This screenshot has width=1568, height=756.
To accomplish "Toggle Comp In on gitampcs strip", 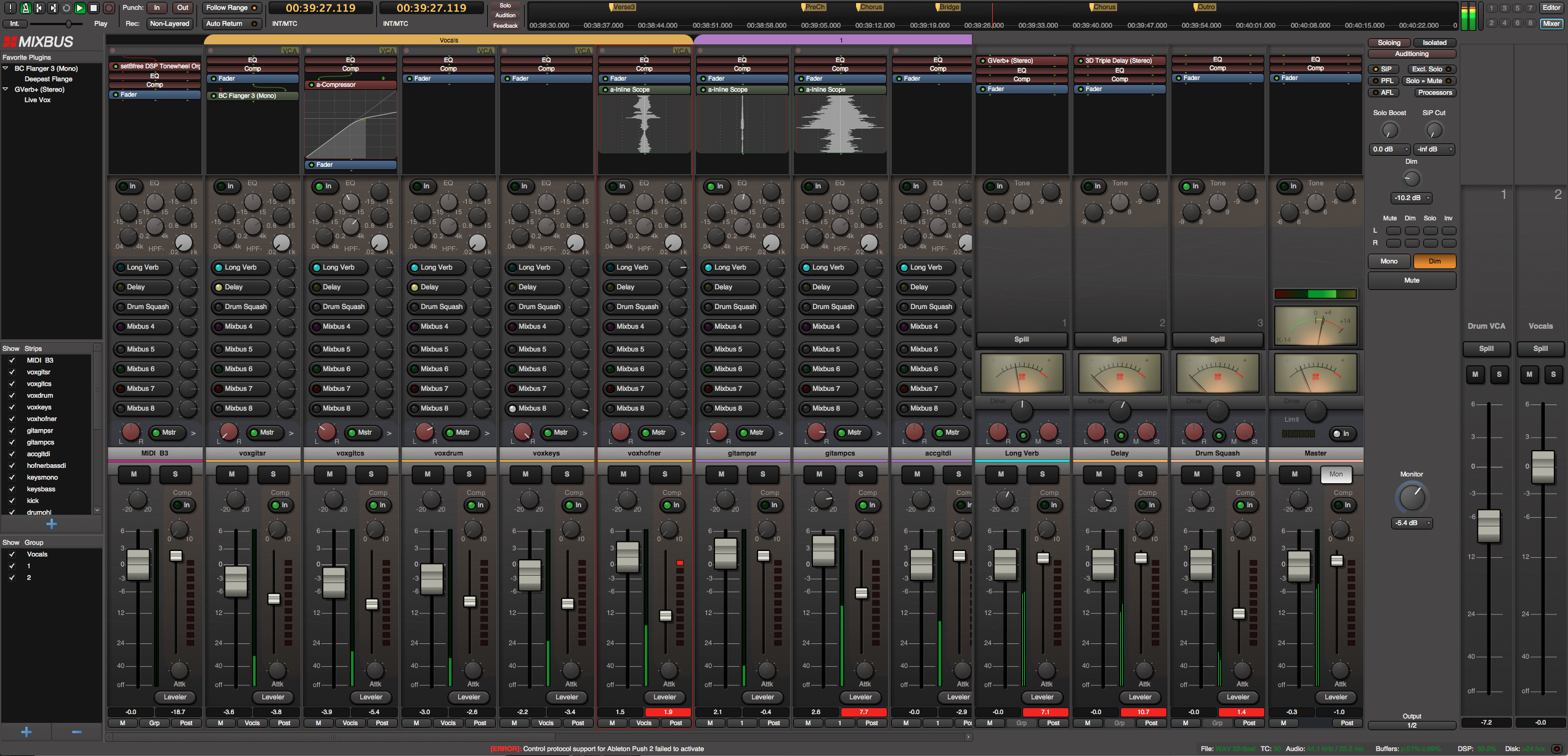I will [867, 505].
